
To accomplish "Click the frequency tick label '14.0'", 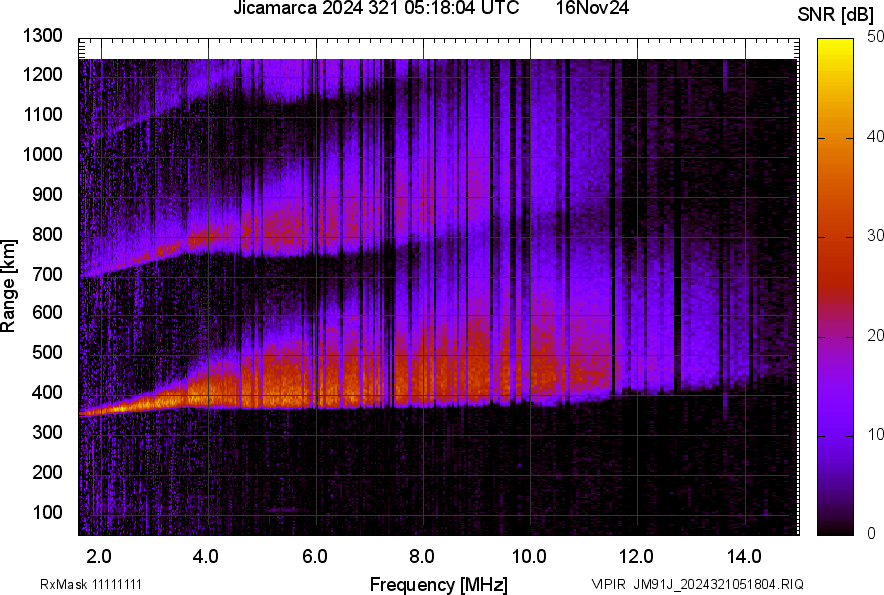I will tap(745, 556).
